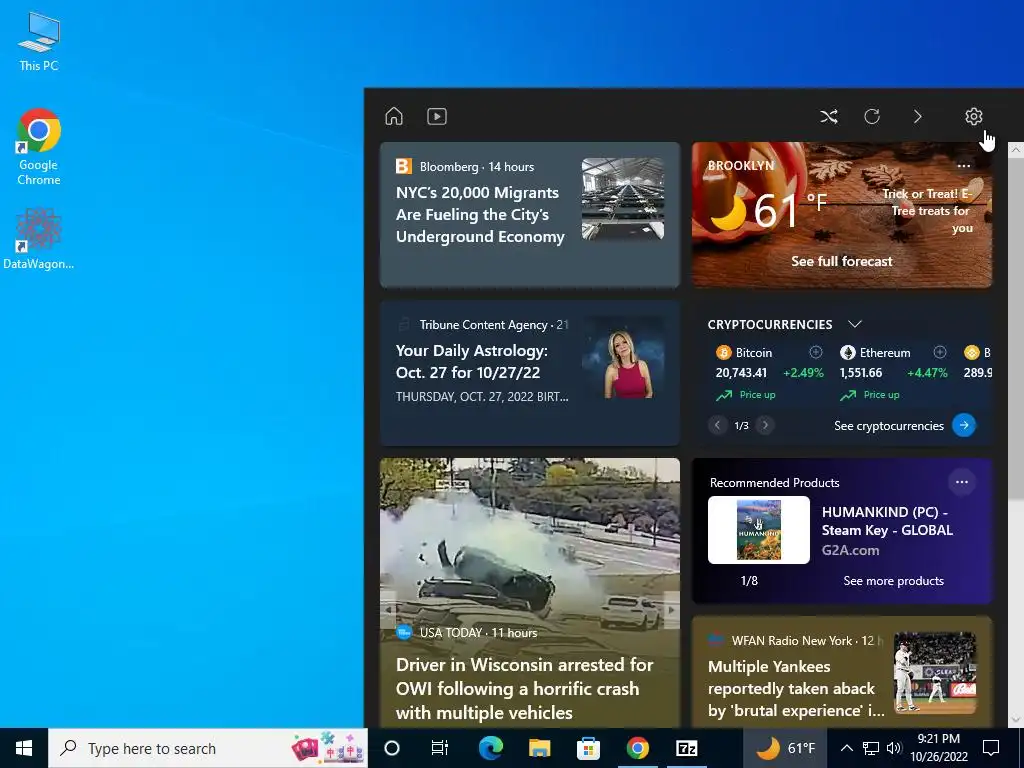The width and height of the screenshot is (1024, 768).
Task: Select the Bitcoin price entry
Action: 769,373
